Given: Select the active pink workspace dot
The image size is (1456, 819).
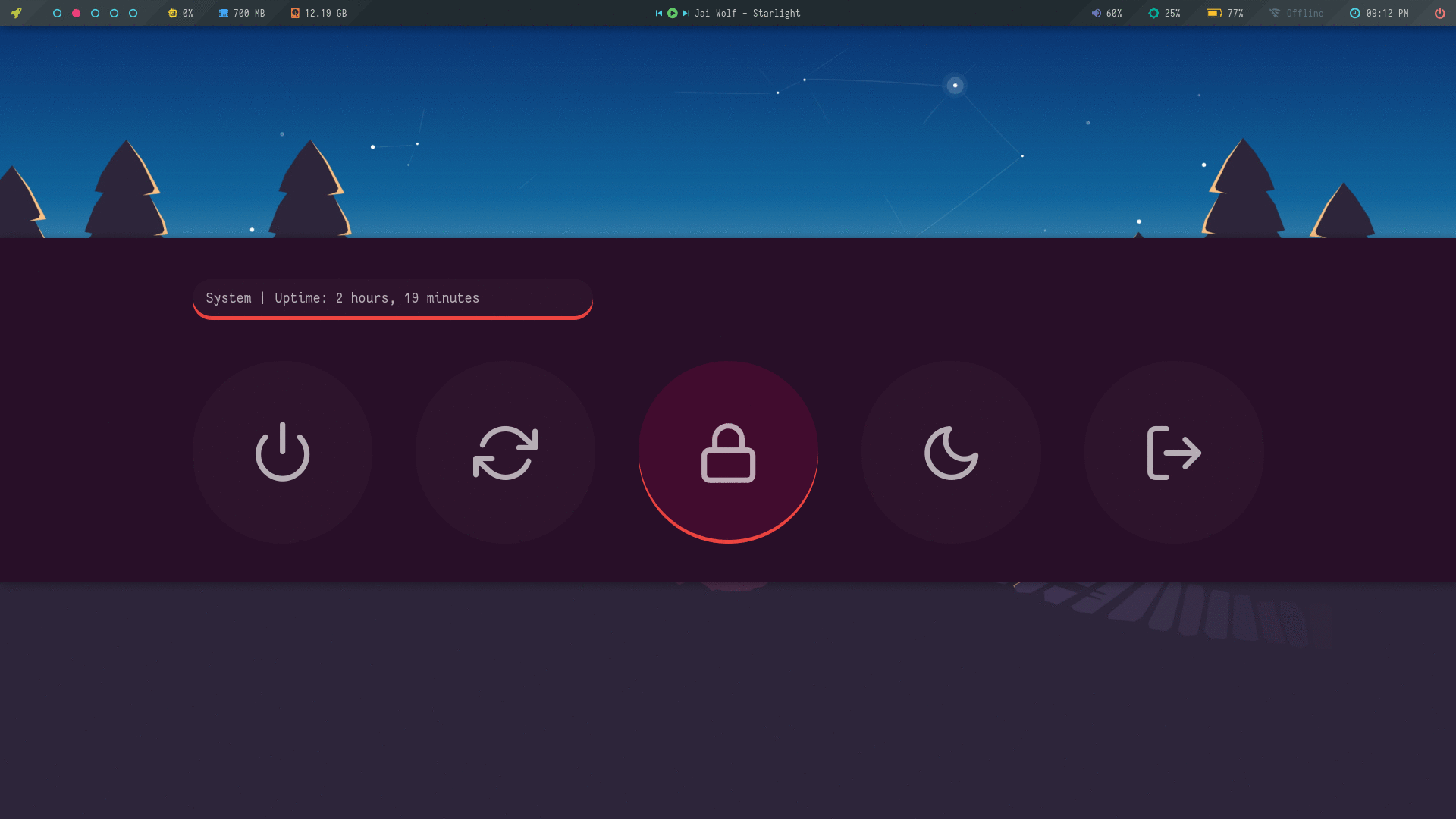Looking at the screenshot, I should point(76,13).
